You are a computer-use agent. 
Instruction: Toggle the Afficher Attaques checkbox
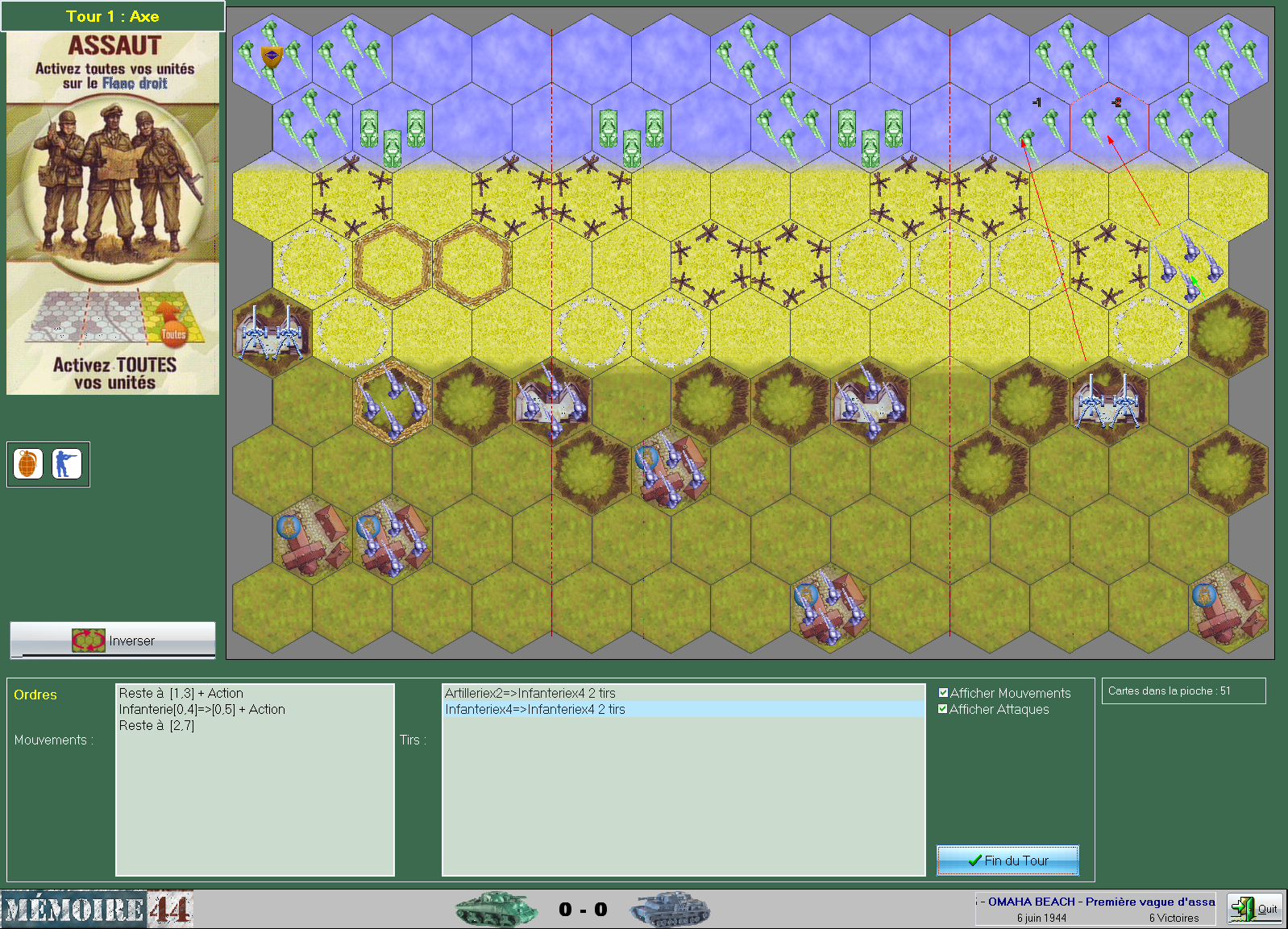943,709
